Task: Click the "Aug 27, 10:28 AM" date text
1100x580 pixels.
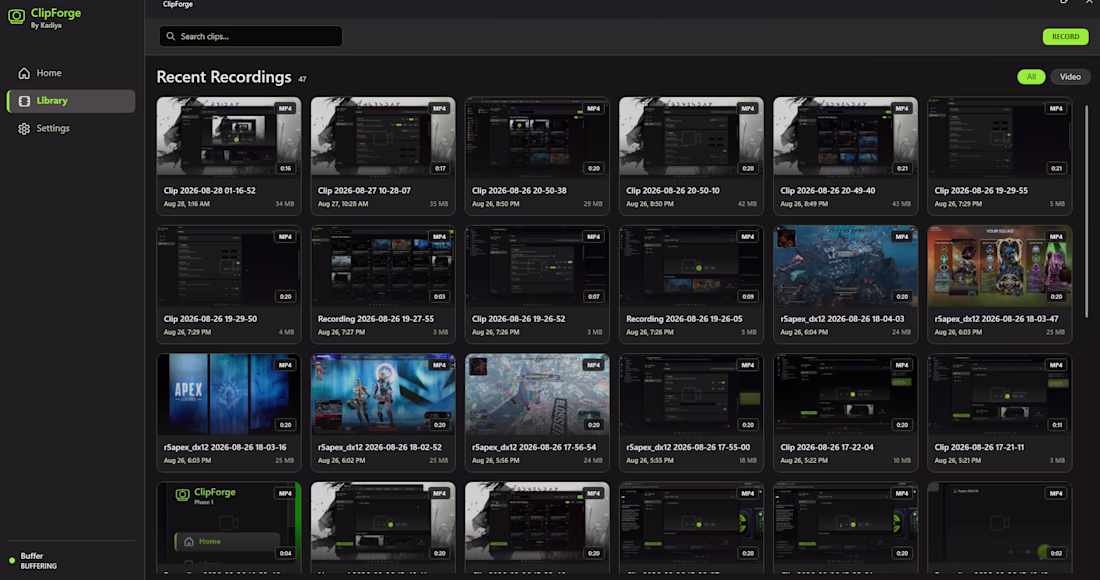Action: 343,204
